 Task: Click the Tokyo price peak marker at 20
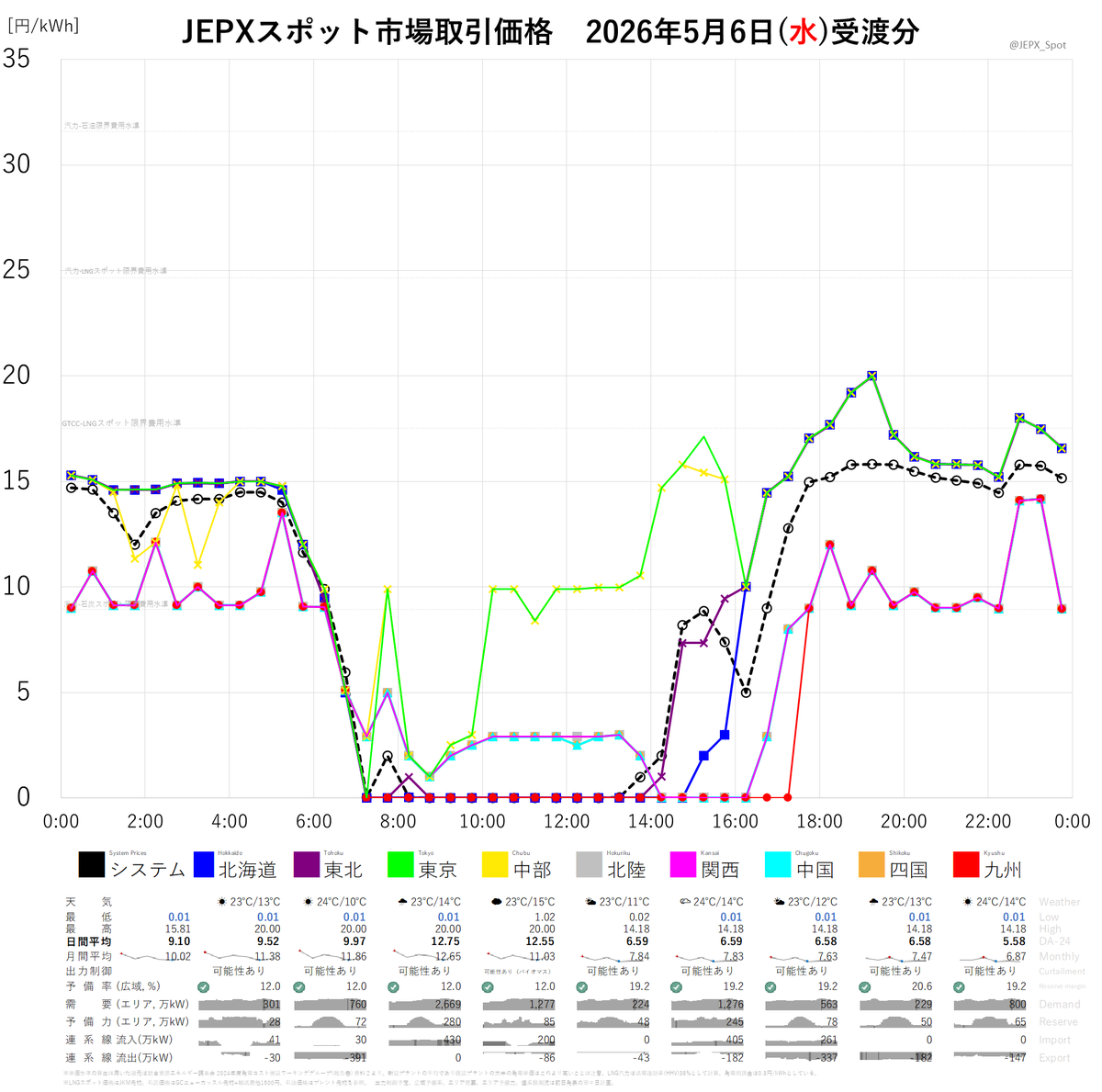point(871,376)
